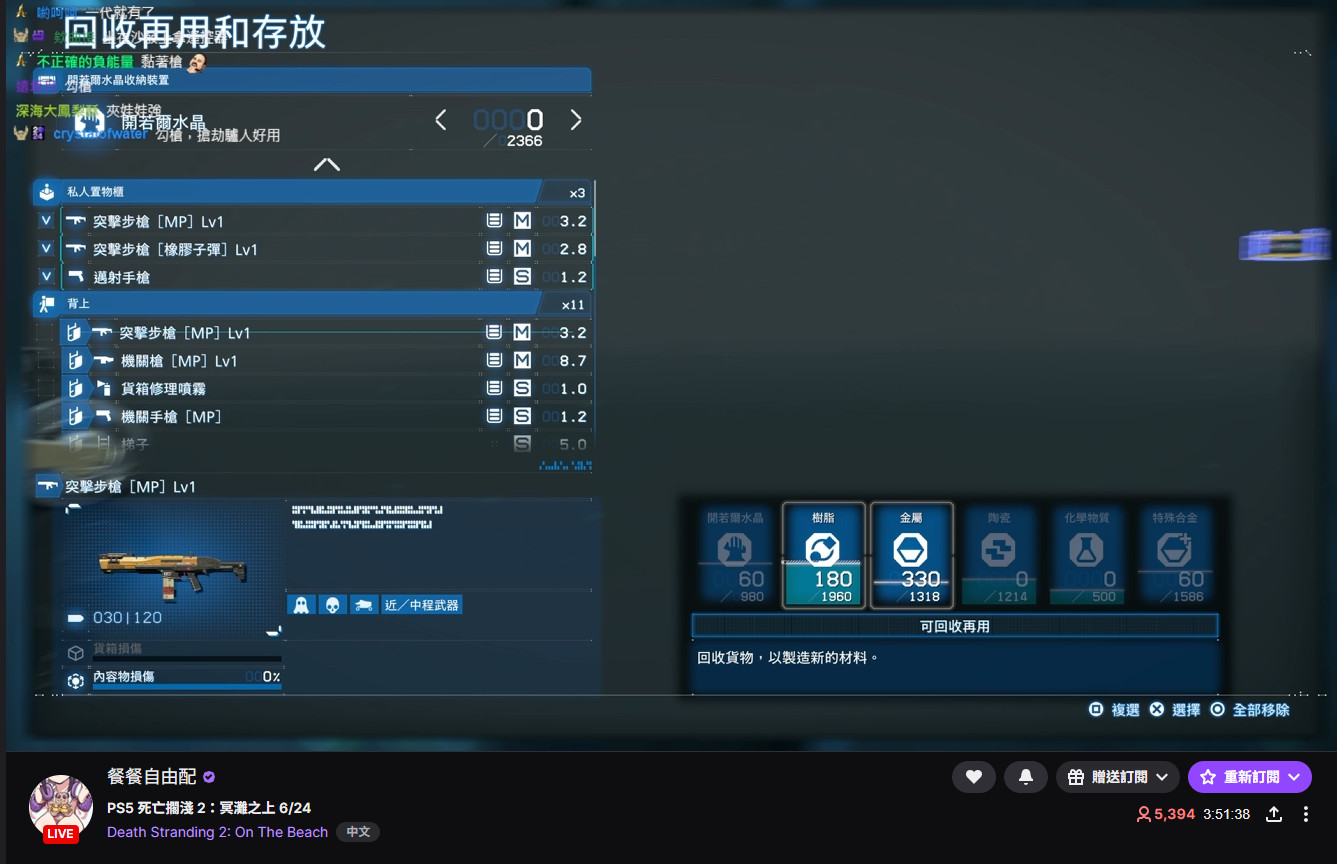
Task: Select the 私人置物櫃 section header
Action: pyautogui.click(x=313, y=192)
